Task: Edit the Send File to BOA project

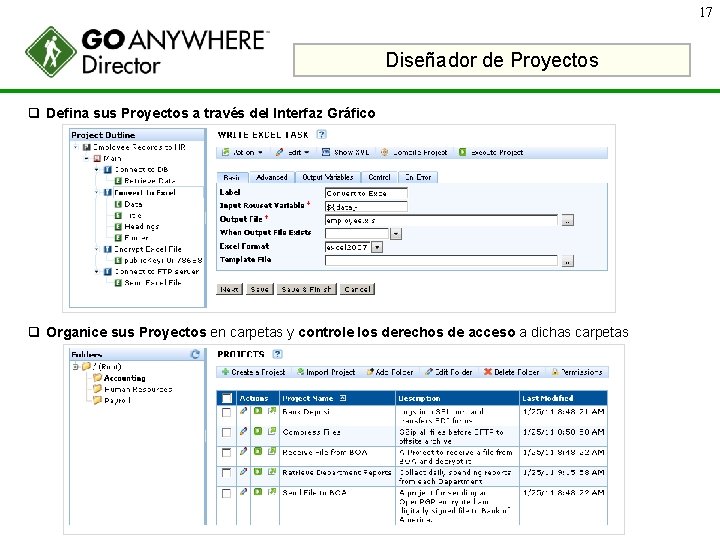Action: [244, 492]
